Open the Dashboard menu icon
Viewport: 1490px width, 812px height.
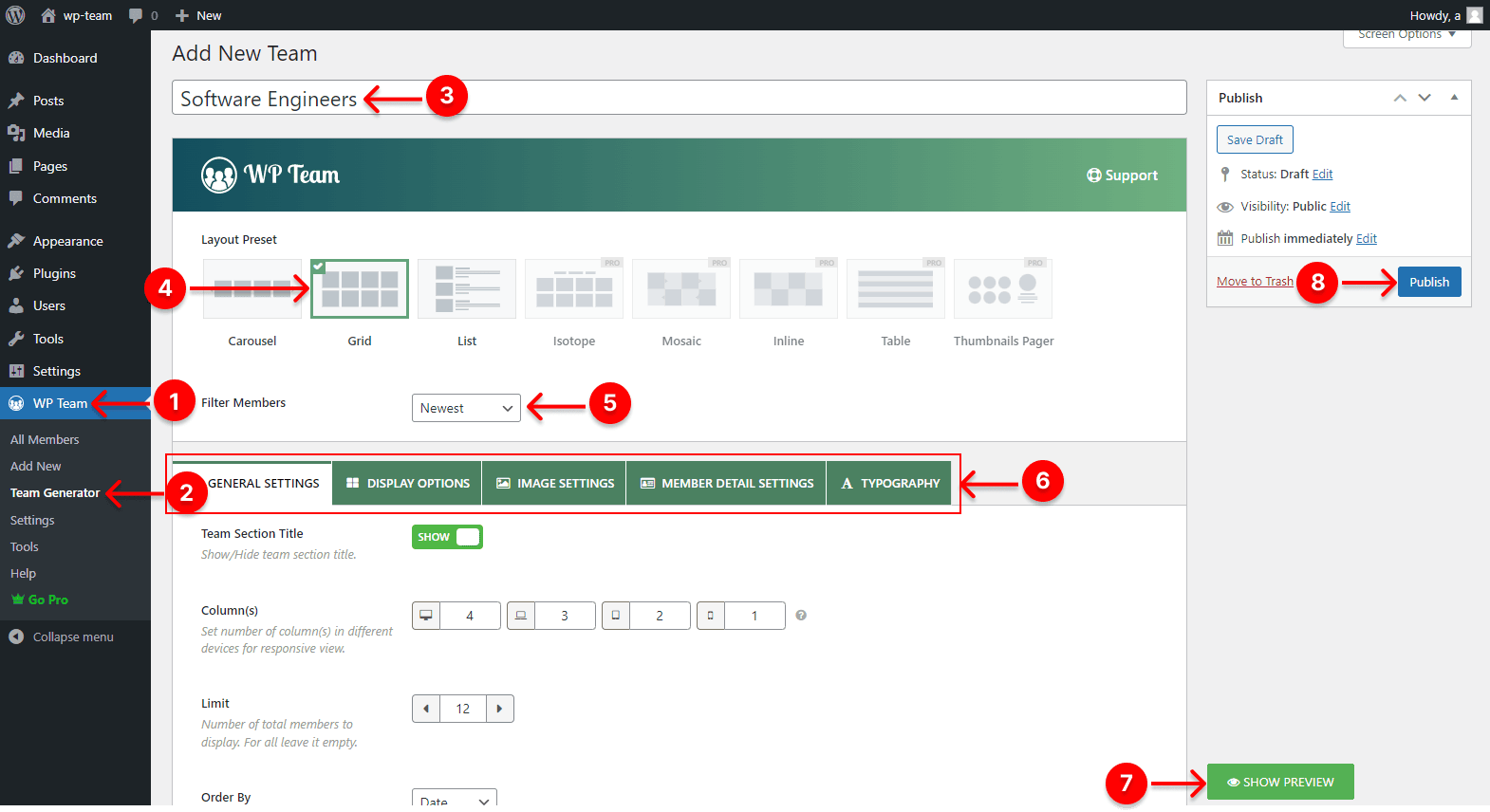(x=16, y=58)
